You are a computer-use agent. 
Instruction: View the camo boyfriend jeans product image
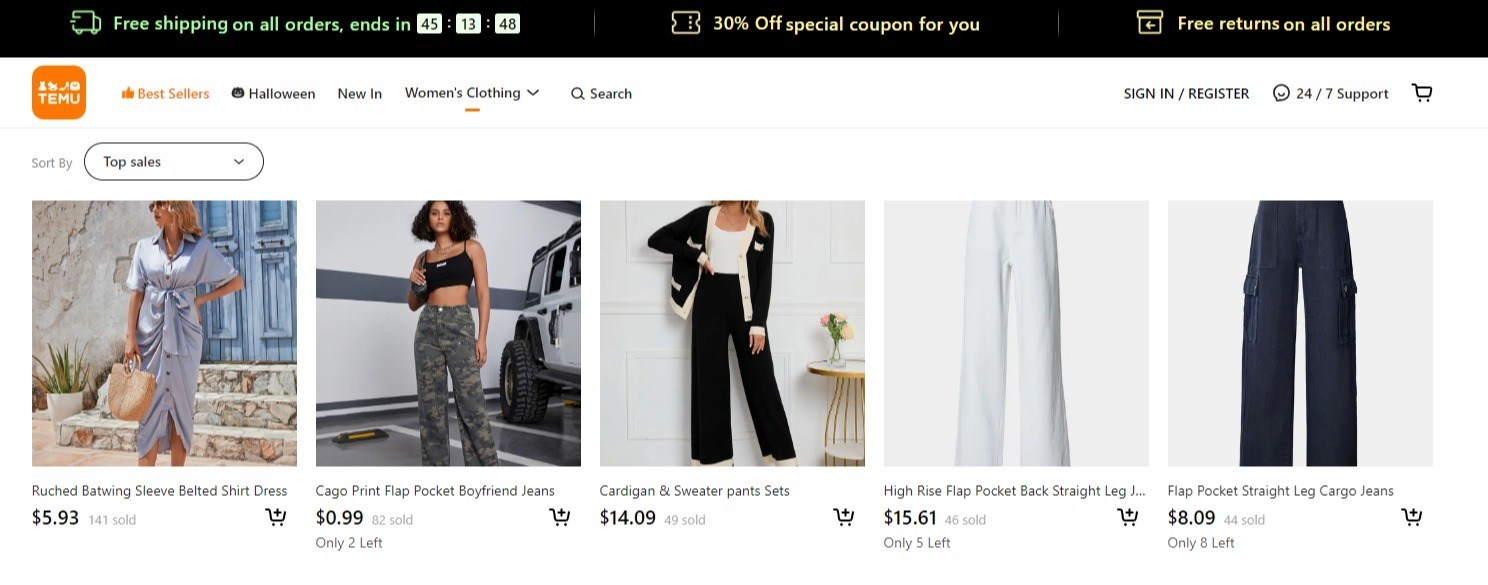[x=448, y=333]
